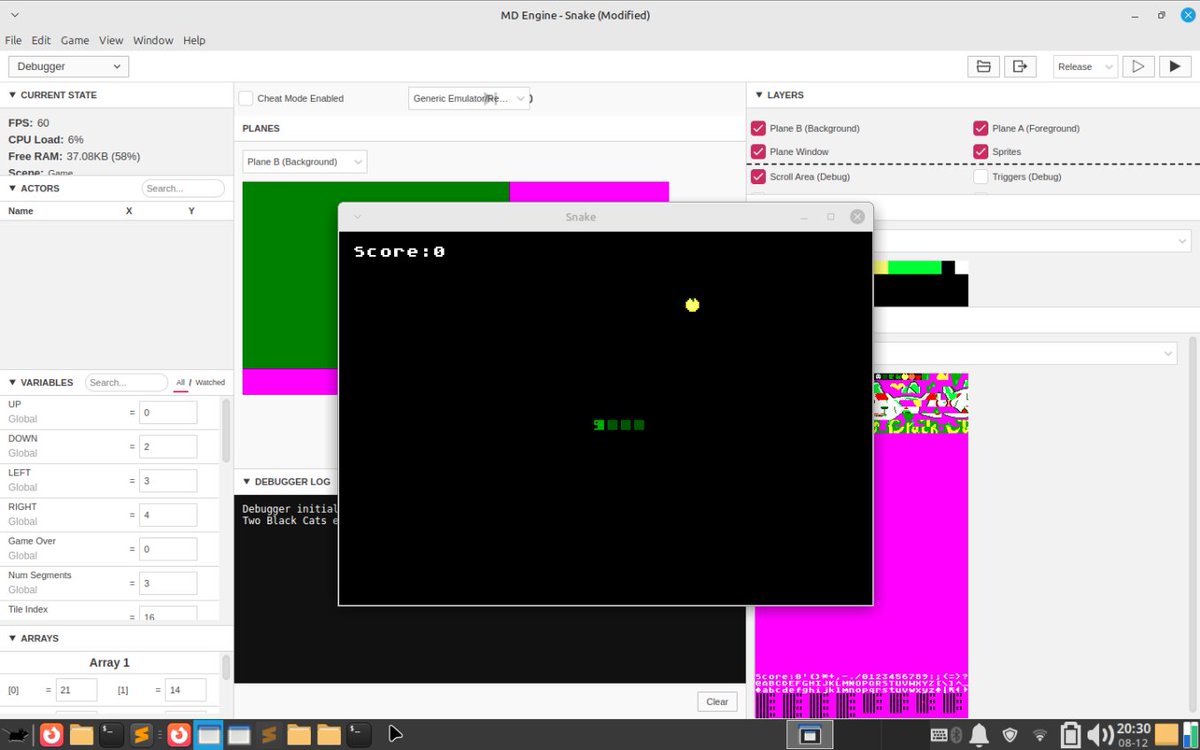
Task: Uncheck Scroll Area (Debug) visibility
Action: point(758,177)
